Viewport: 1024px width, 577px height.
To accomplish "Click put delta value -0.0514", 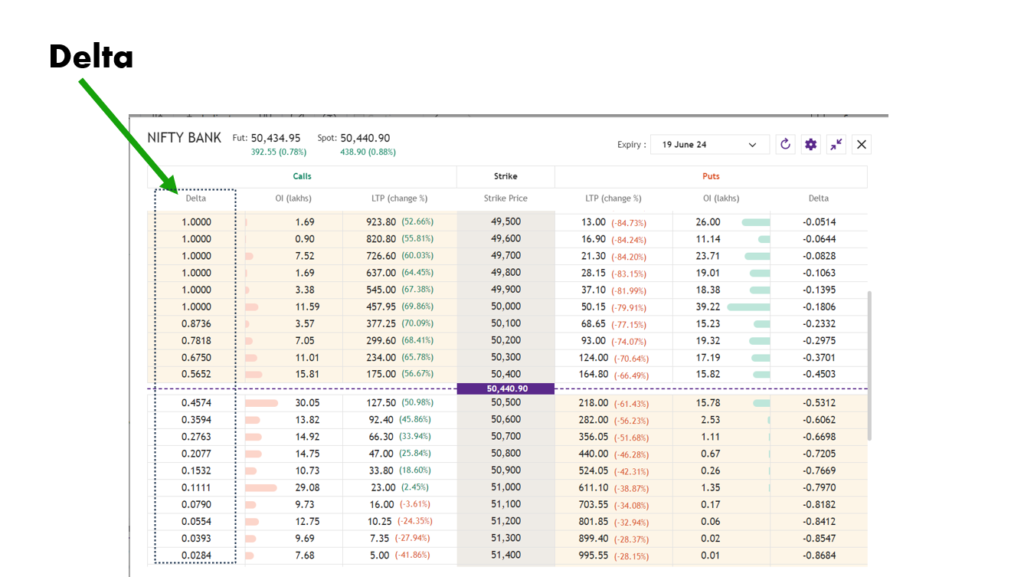I will [819, 222].
